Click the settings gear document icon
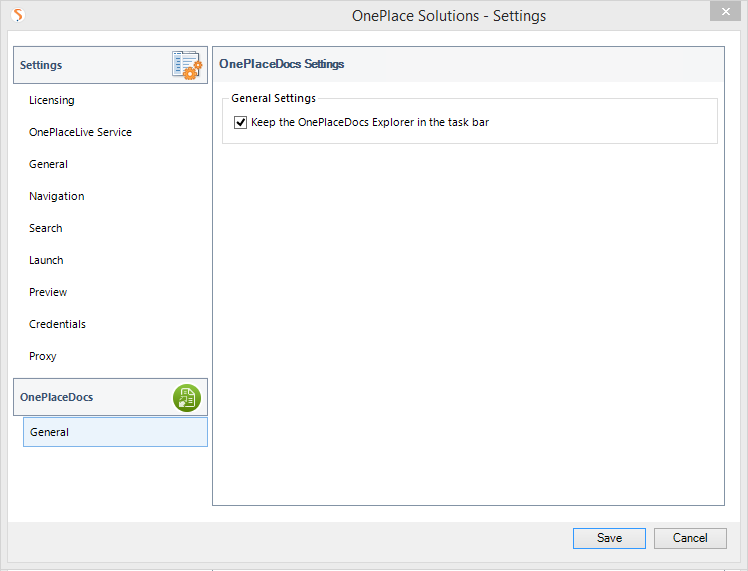748x571 pixels. [187, 65]
